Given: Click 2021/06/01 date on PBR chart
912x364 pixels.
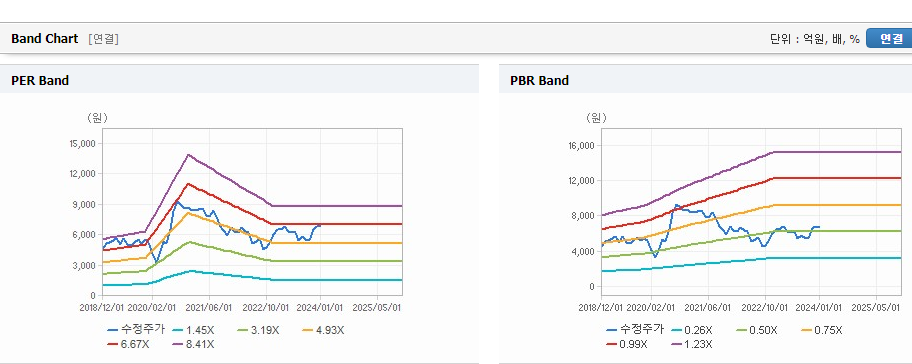Looking at the screenshot, I should click(x=708, y=307).
